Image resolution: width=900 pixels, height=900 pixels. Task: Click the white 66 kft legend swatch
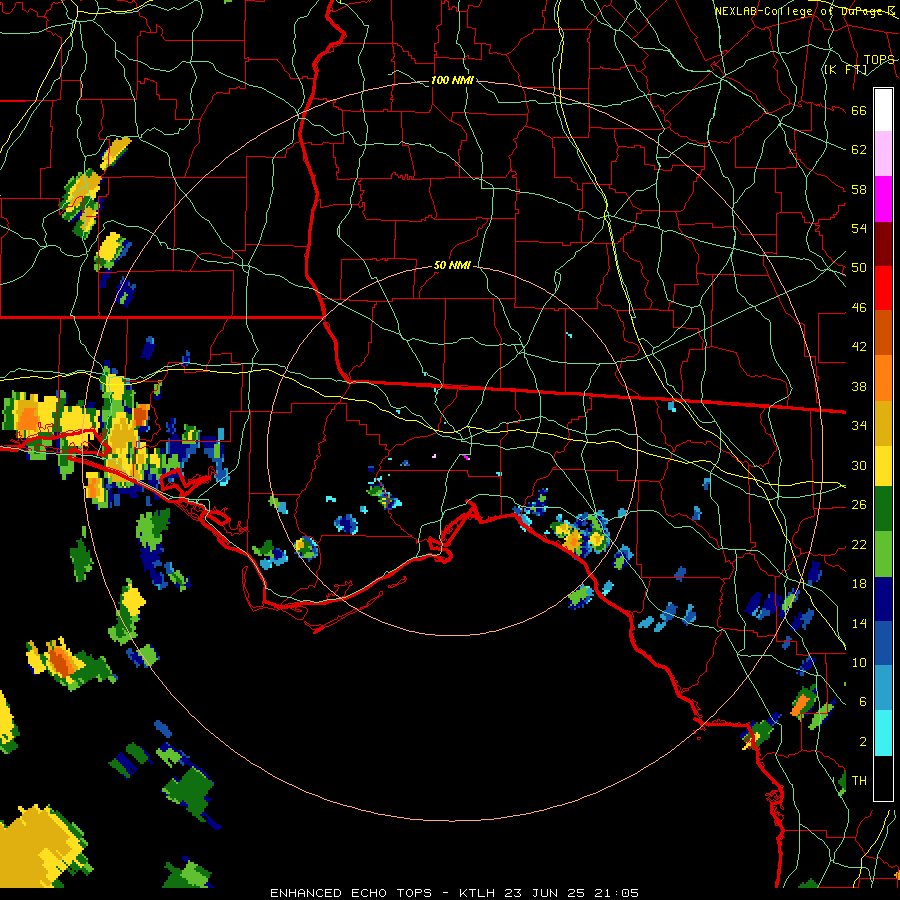(x=883, y=110)
